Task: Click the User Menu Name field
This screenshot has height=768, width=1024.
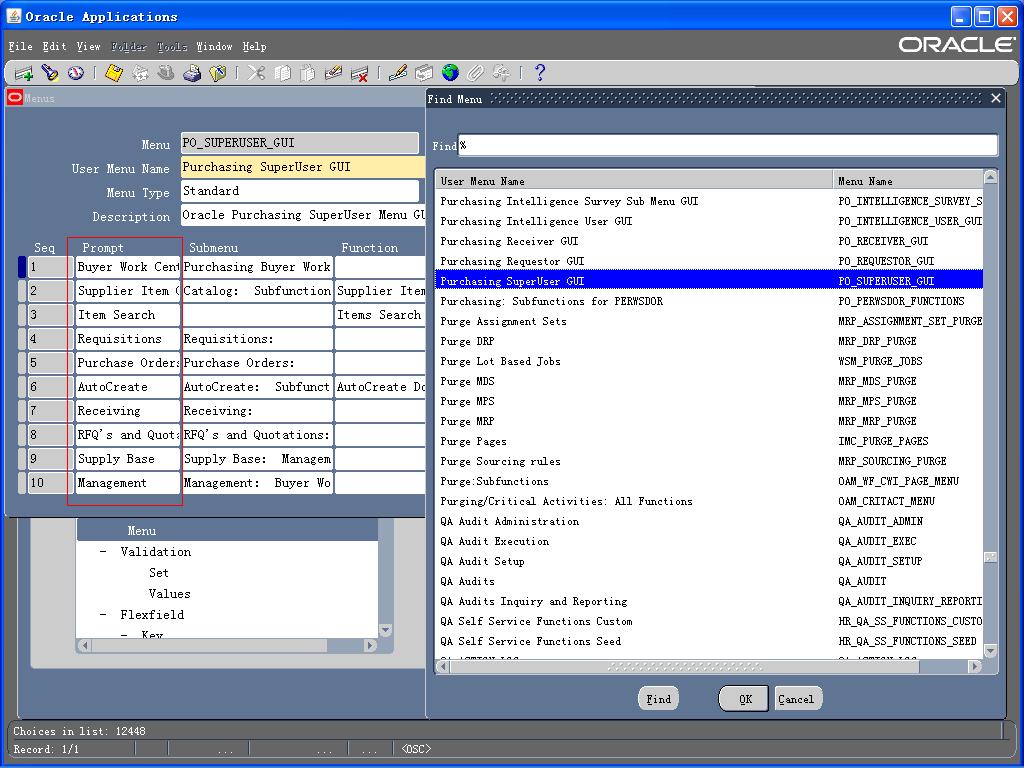Action: coord(303,167)
